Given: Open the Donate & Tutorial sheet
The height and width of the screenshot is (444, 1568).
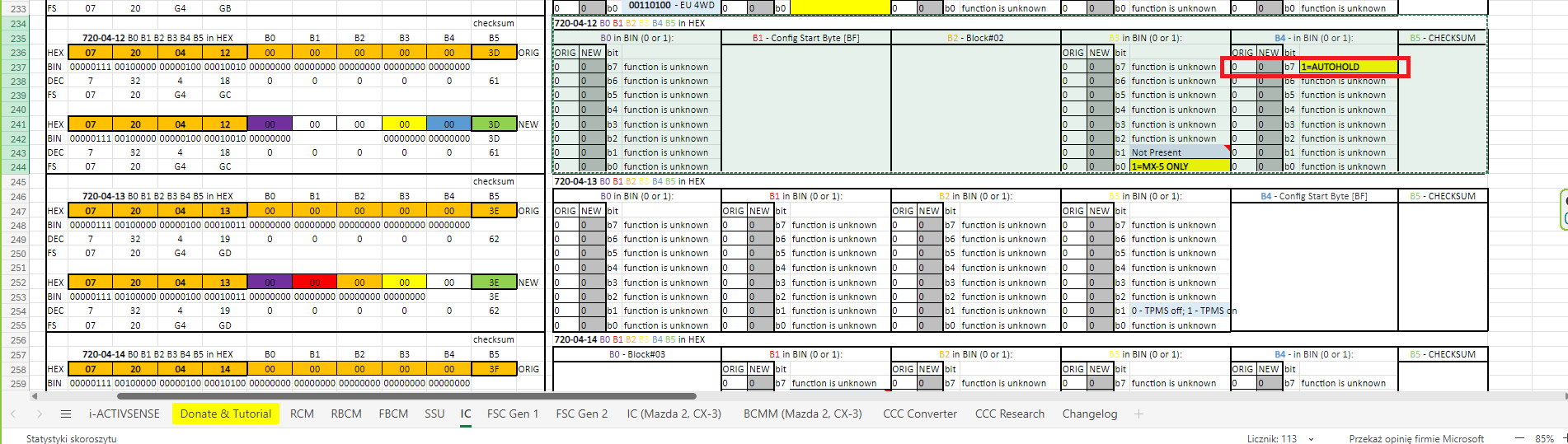Looking at the screenshot, I should tap(225, 414).
